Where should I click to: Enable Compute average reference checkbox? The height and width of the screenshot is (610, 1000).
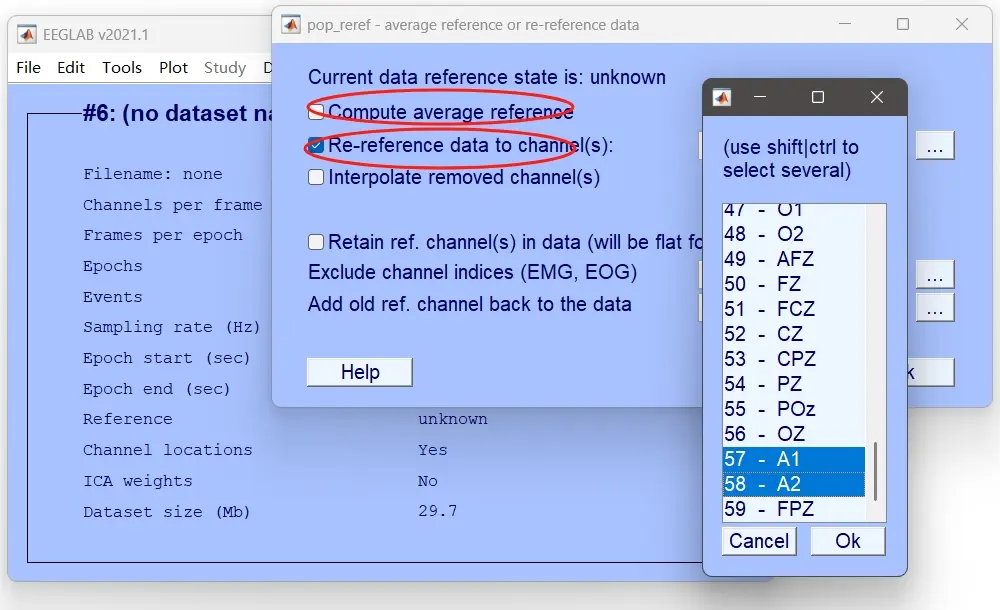pos(316,112)
